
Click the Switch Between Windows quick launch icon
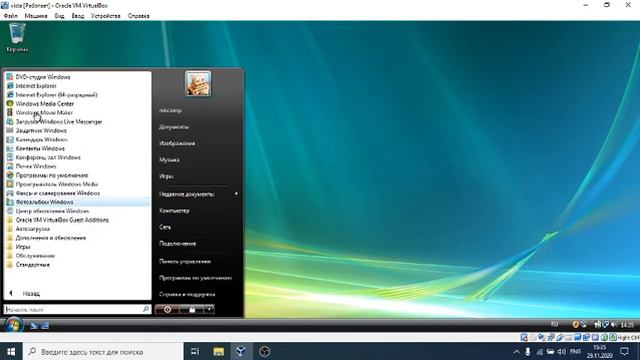pos(45,326)
